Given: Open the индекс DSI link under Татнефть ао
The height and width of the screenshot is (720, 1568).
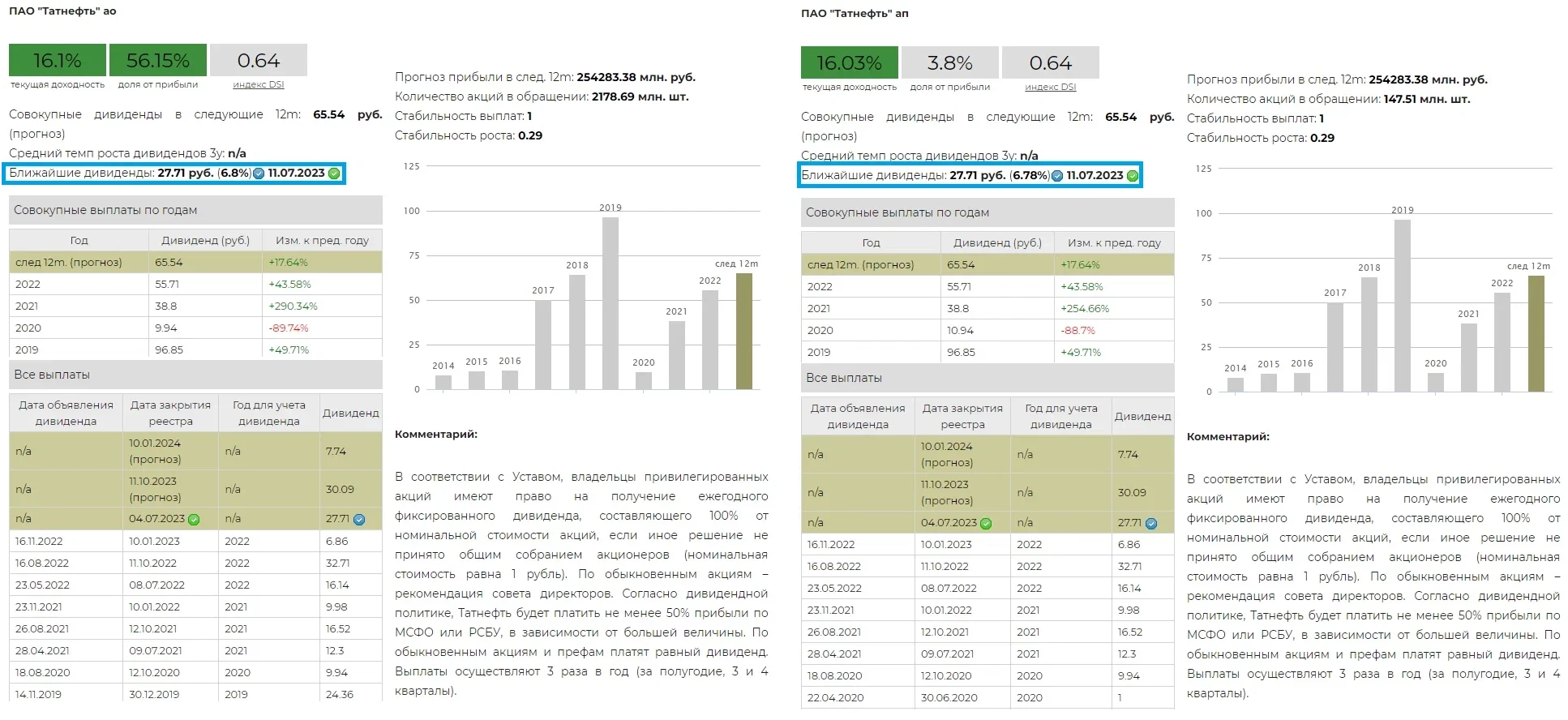Looking at the screenshot, I should point(259,84).
